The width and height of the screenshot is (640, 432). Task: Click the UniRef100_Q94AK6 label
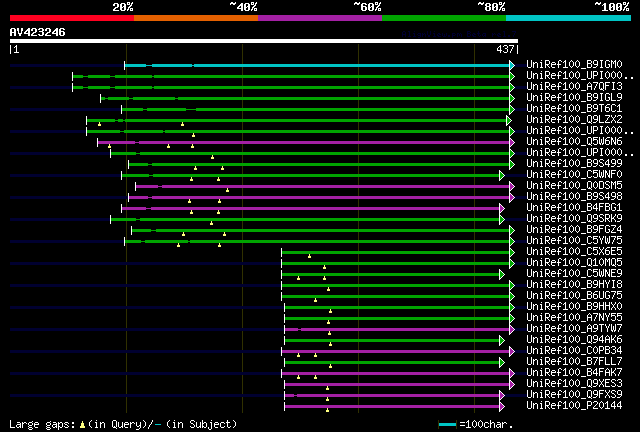pos(574,340)
